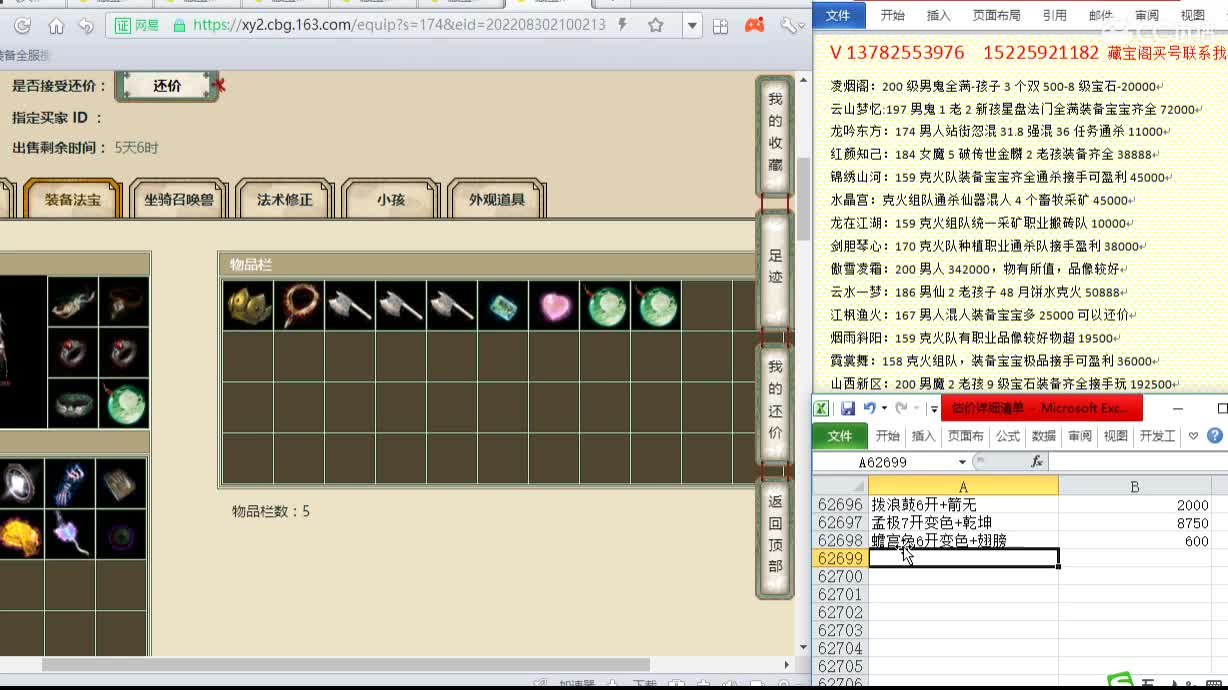The height and width of the screenshot is (690, 1228).
Task: Click the glowing mirror talisman icon
Action: tap(22, 484)
